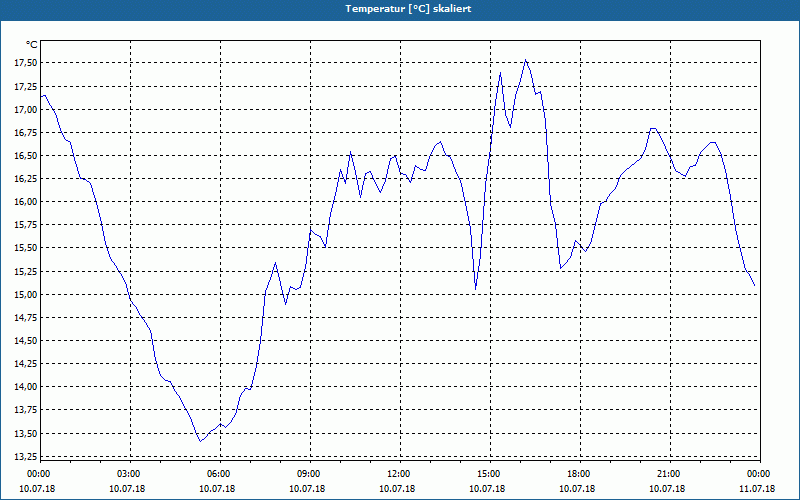Click the 00:00 time label dated 11.07.18
The height and width of the screenshot is (500, 800).
click(x=759, y=474)
